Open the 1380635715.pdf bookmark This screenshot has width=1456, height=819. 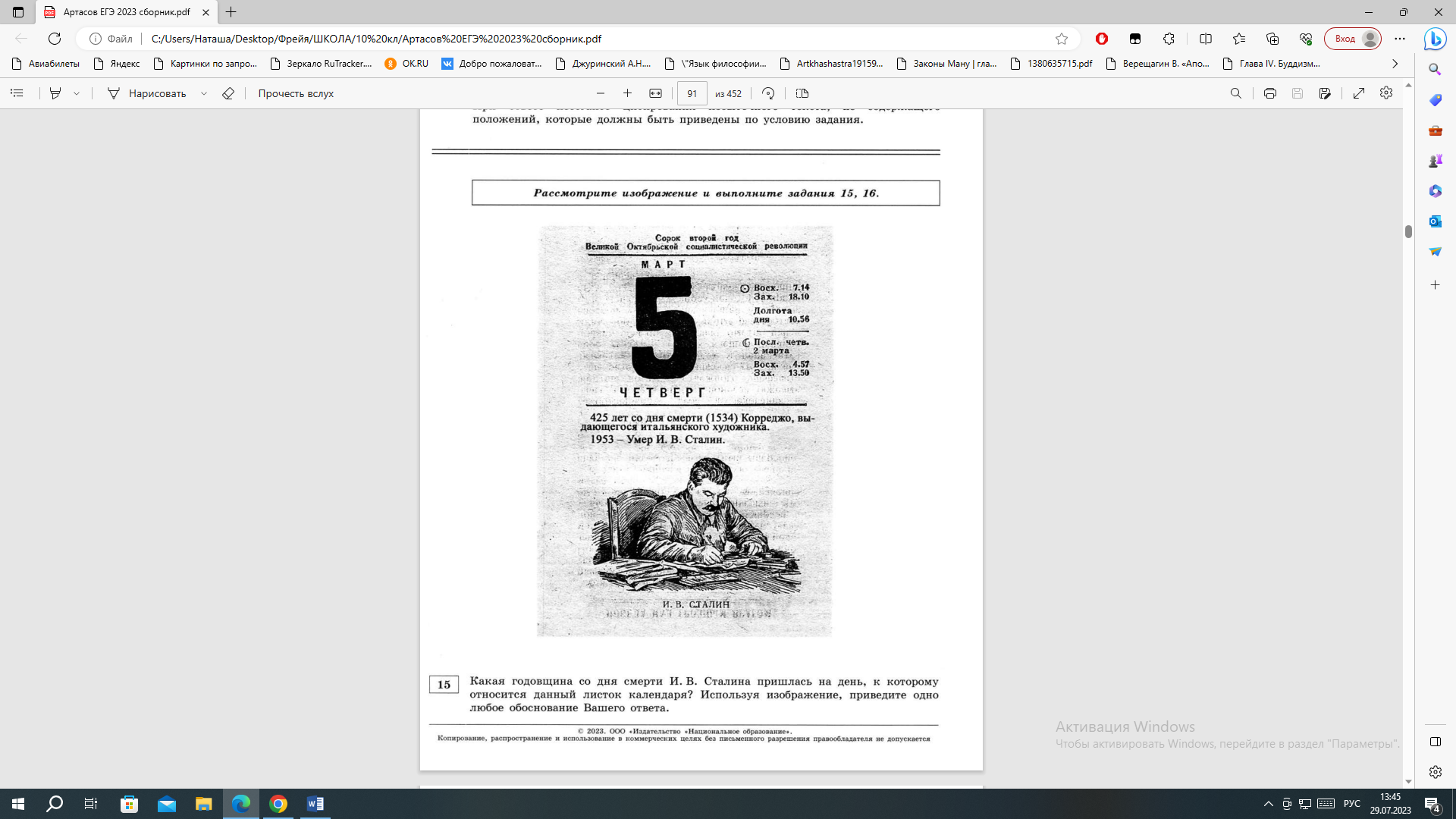pyautogui.click(x=1051, y=64)
